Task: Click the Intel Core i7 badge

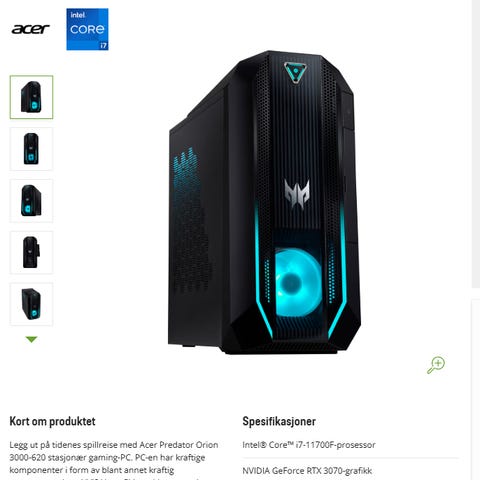Action: (x=87, y=29)
